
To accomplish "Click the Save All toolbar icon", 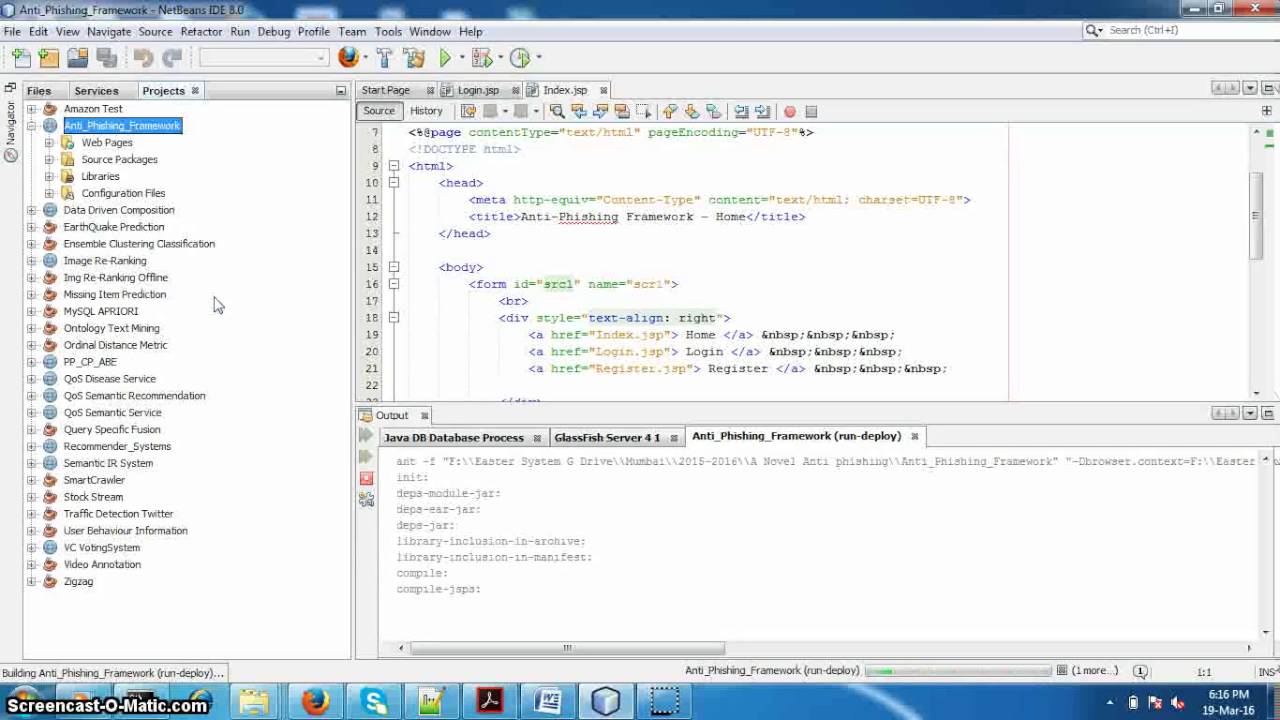I will click(x=106, y=58).
